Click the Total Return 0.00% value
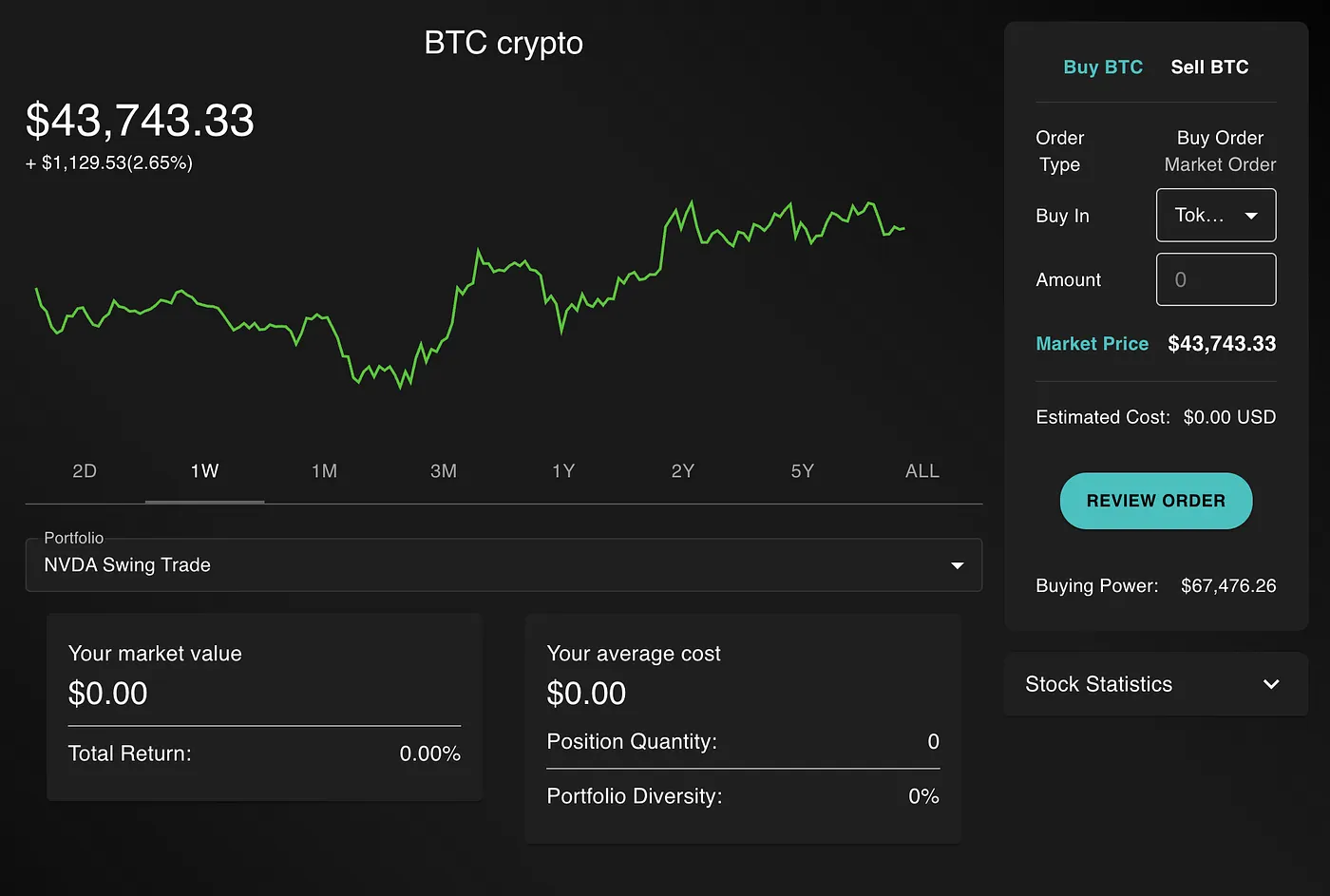The height and width of the screenshot is (896, 1330). pyautogui.click(x=429, y=753)
